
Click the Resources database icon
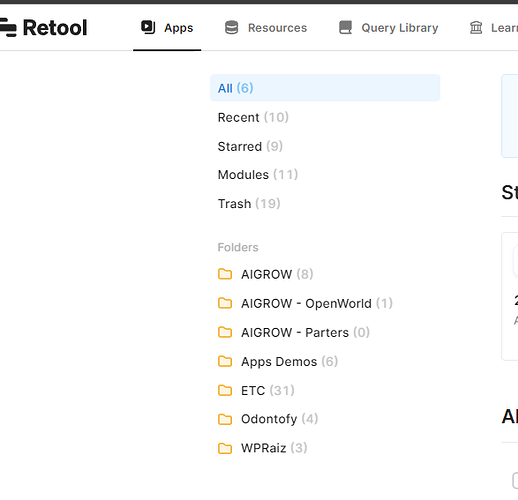(231, 27)
